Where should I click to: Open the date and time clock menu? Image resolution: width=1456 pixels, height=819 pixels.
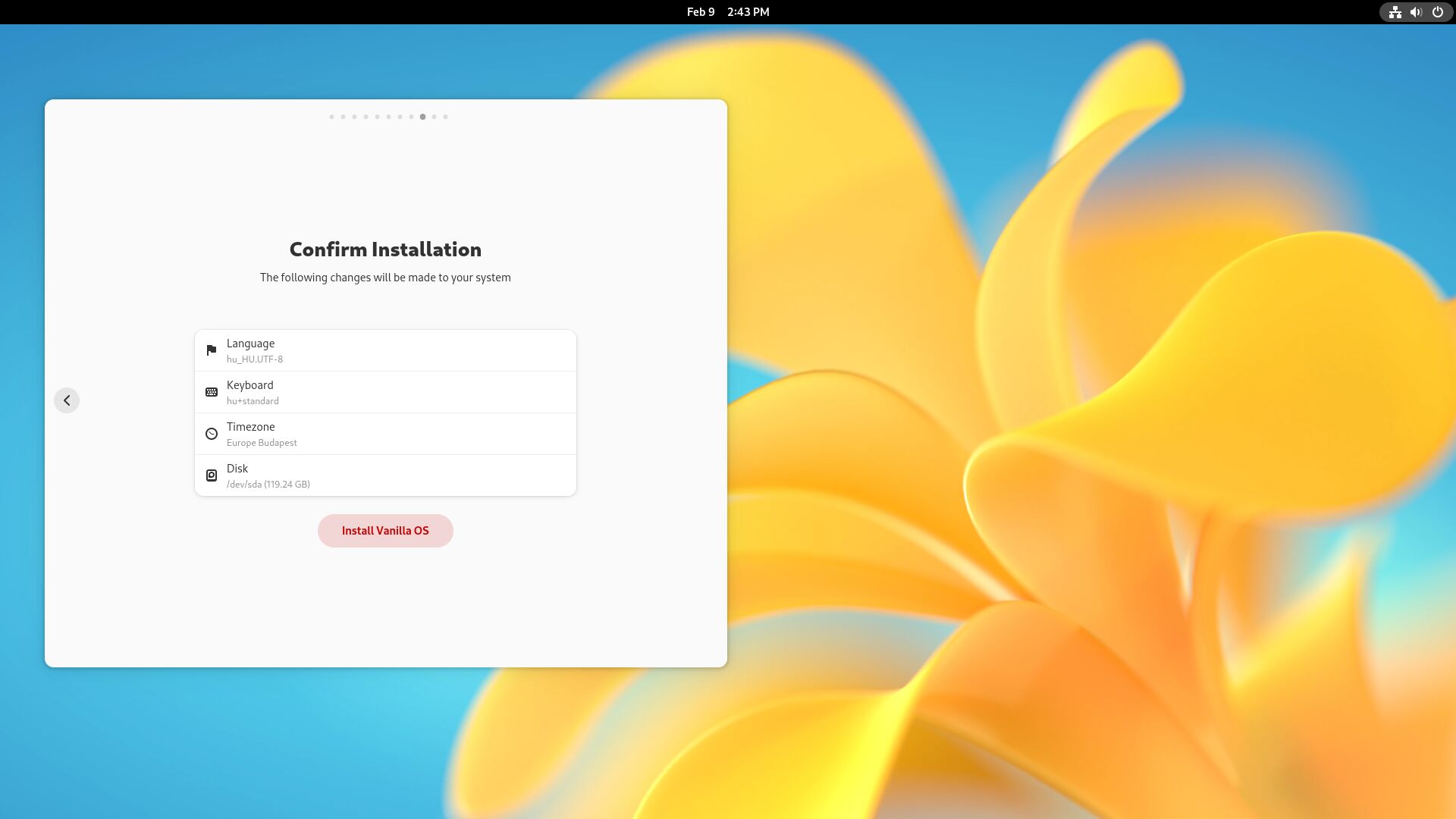pyautogui.click(x=728, y=12)
